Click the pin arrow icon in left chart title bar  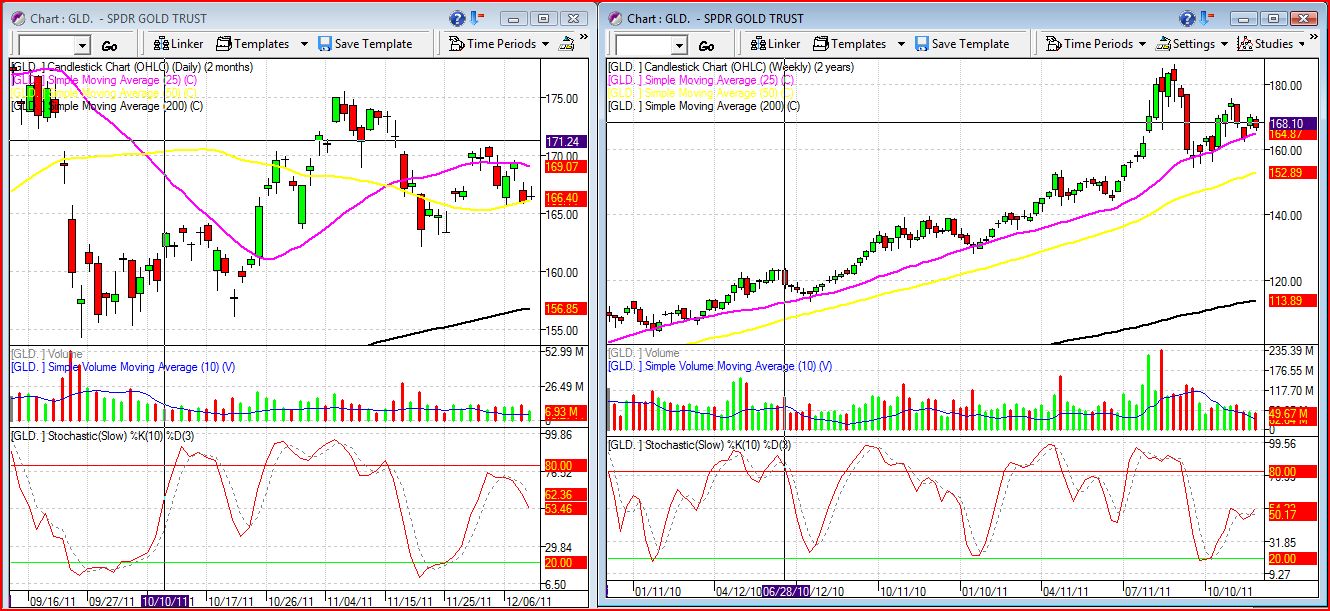point(477,18)
